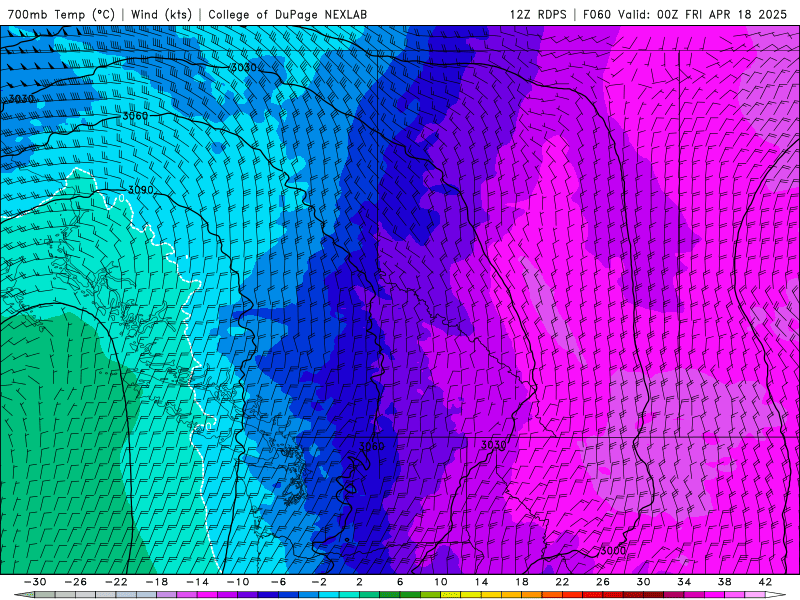Click the 3090 height contour label
The width and height of the screenshot is (800, 600).
140,190
